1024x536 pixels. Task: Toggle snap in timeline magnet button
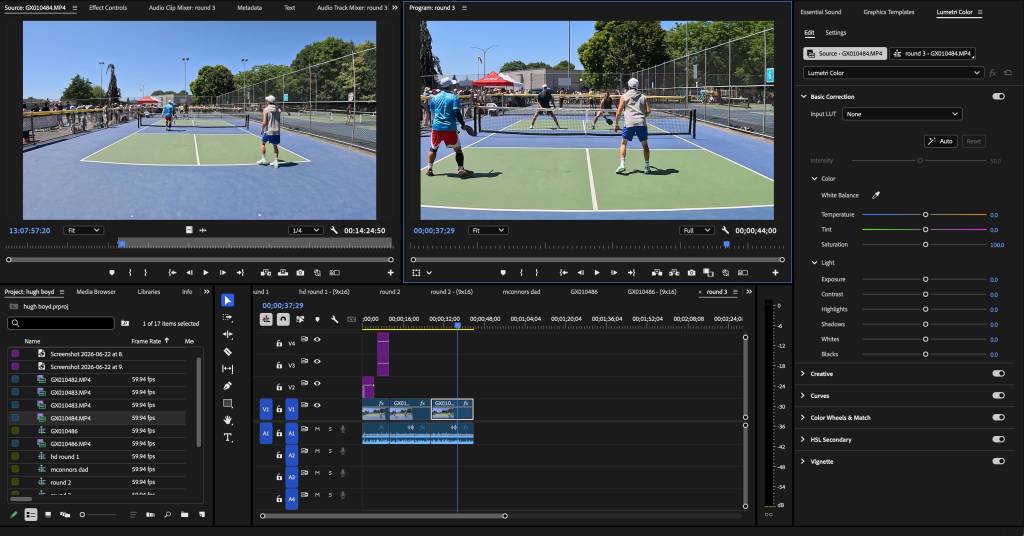point(283,319)
